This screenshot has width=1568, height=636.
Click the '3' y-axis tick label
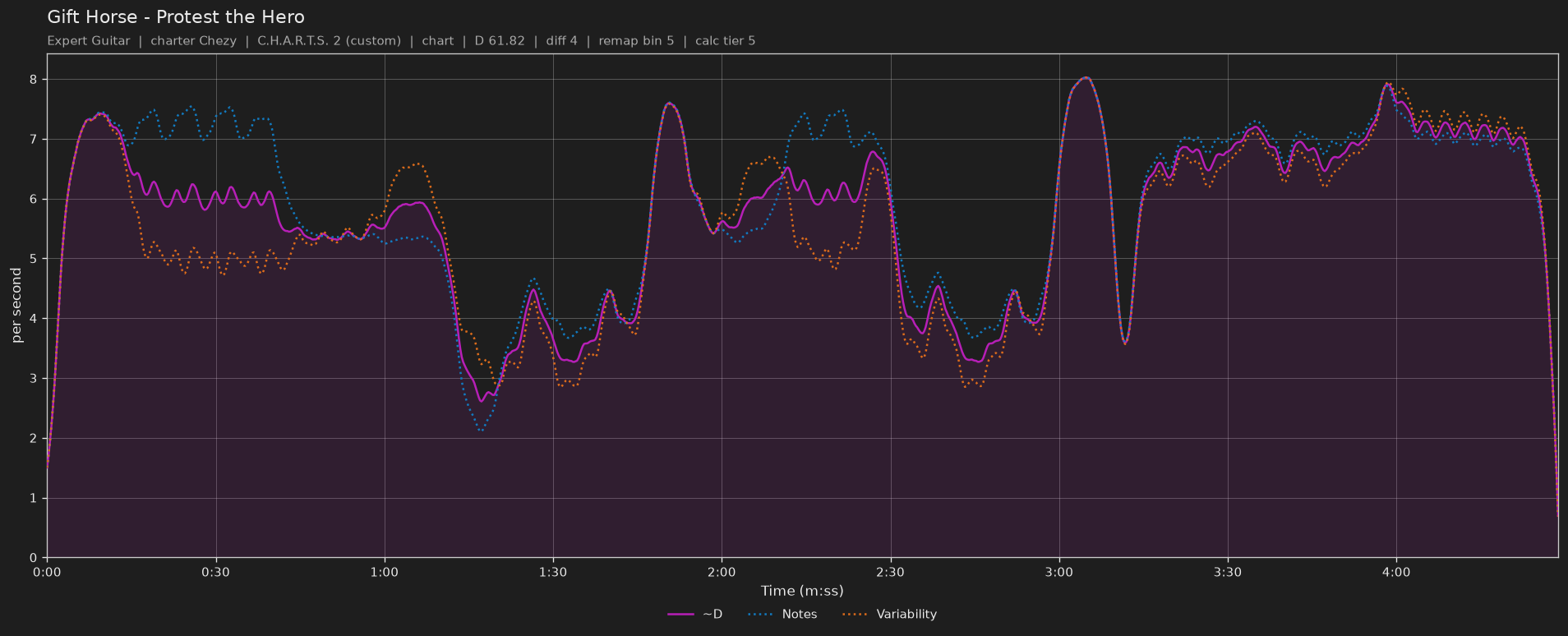pyautogui.click(x=34, y=379)
